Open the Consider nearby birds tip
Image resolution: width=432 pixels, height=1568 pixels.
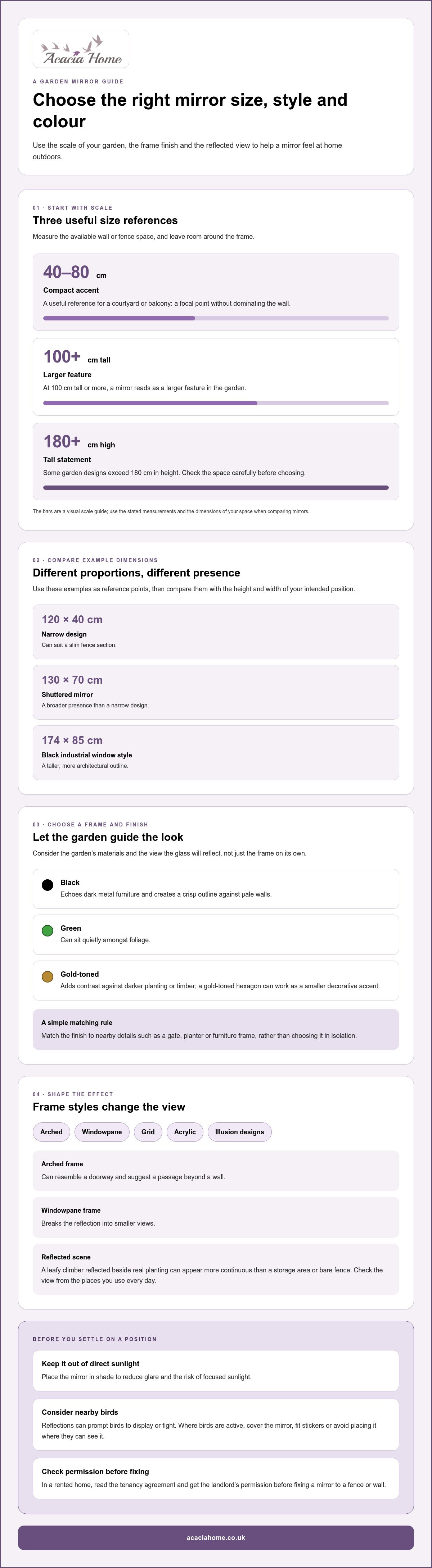point(216,1425)
